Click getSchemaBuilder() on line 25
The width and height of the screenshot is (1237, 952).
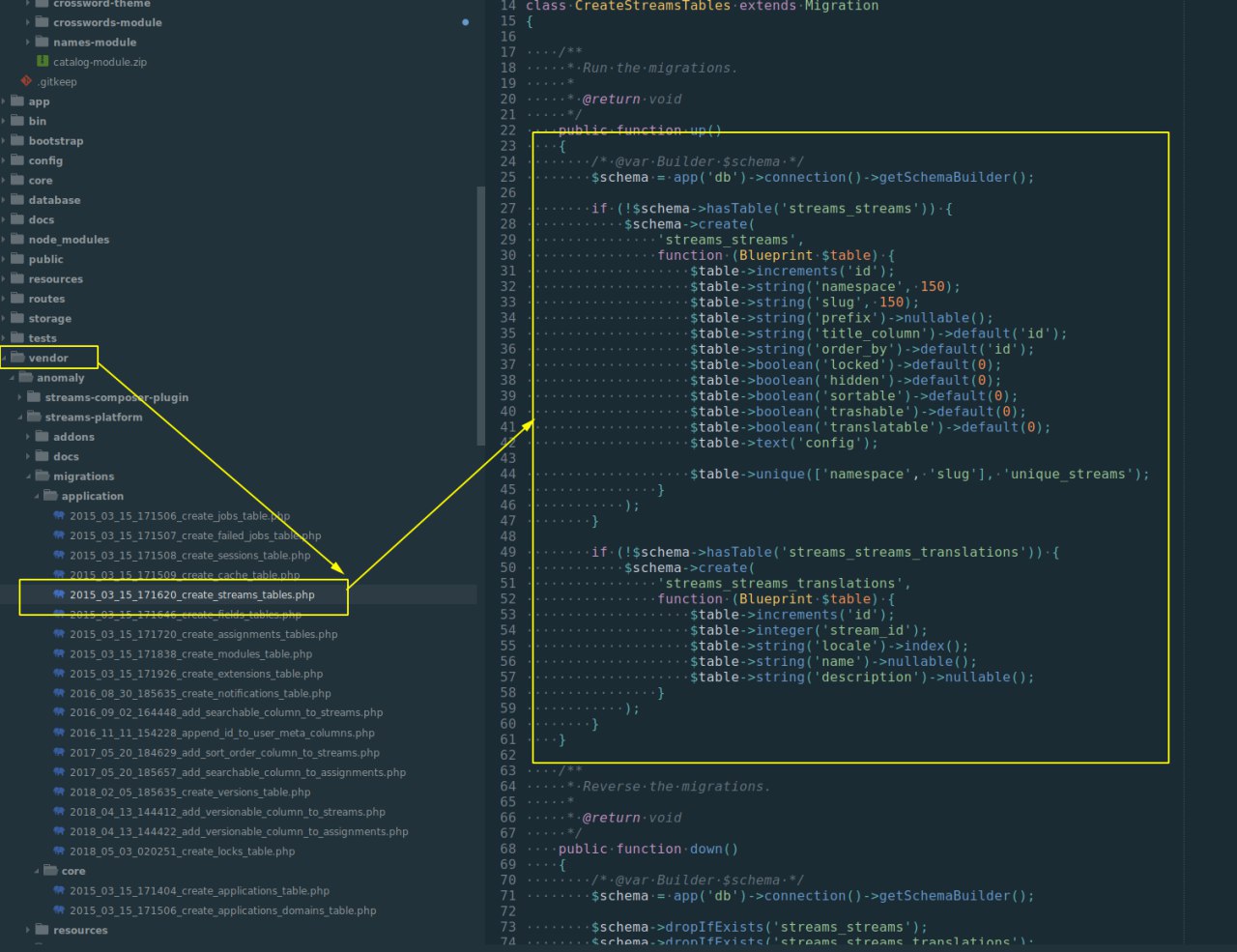[955, 177]
